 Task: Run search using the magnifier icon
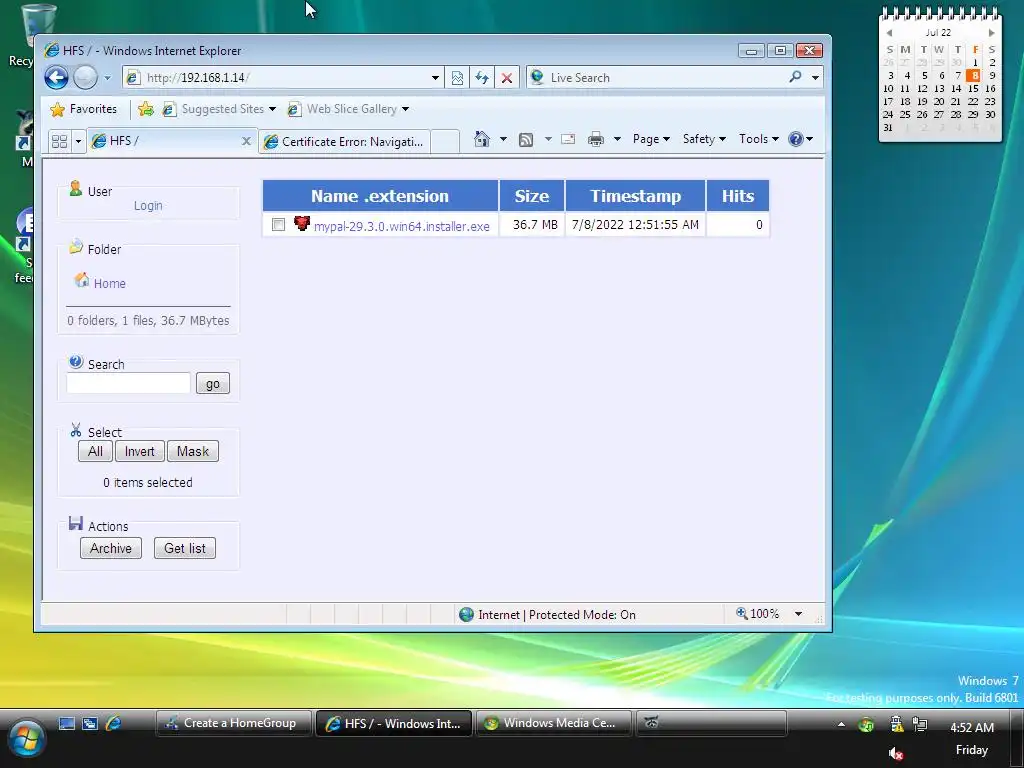pos(795,77)
